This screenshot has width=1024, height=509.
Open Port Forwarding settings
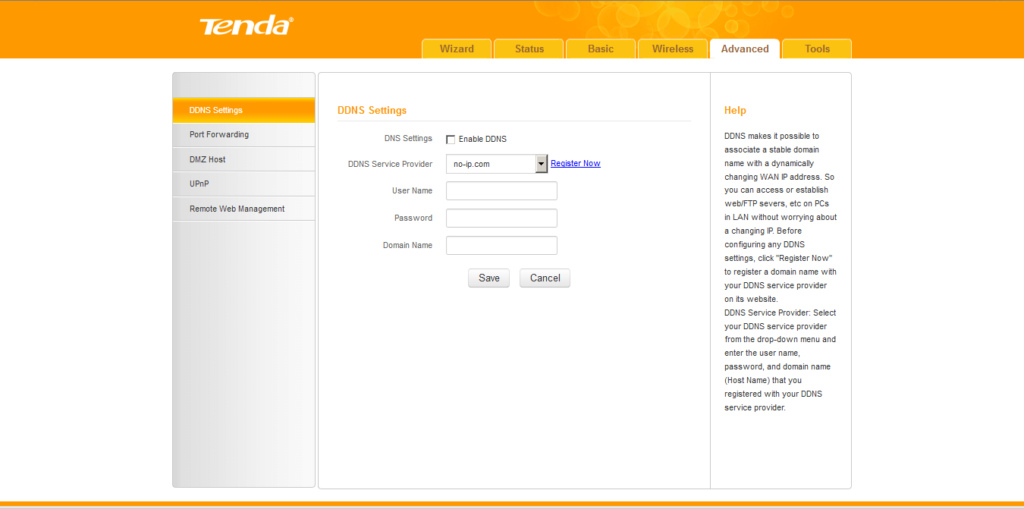click(x=244, y=134)
